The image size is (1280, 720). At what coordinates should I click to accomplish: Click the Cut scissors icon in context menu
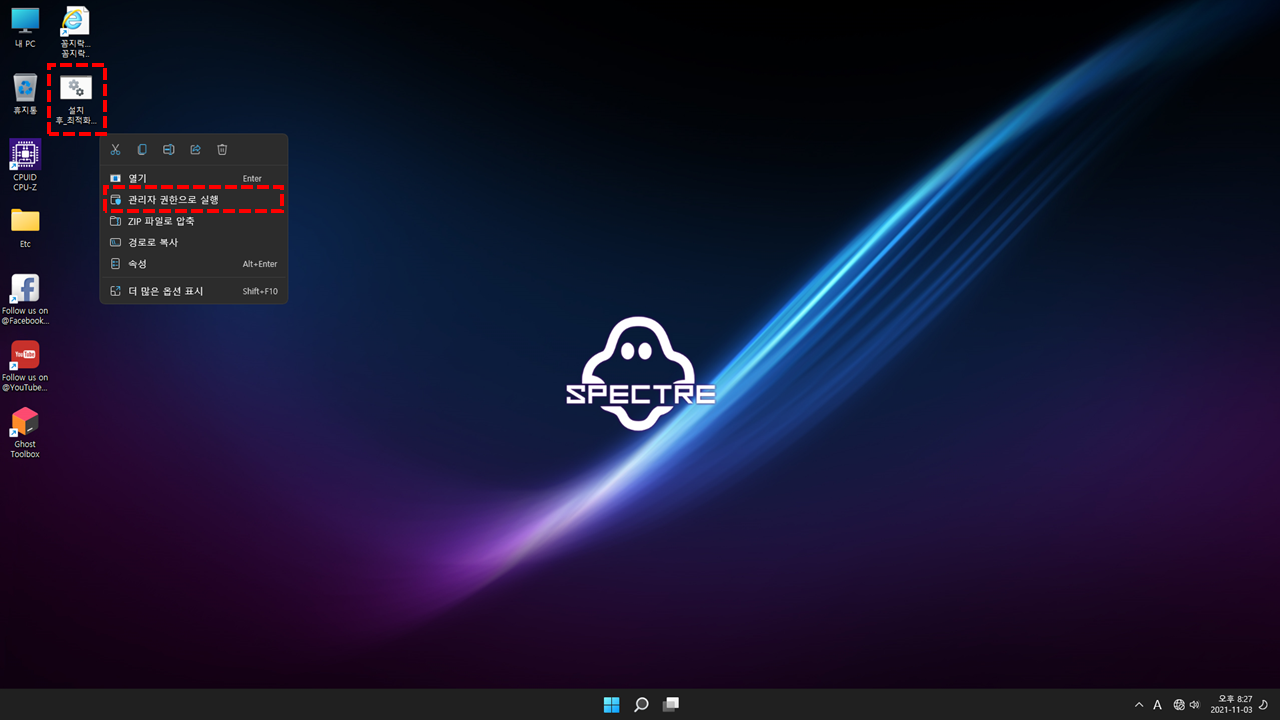(x=115, y=149)
